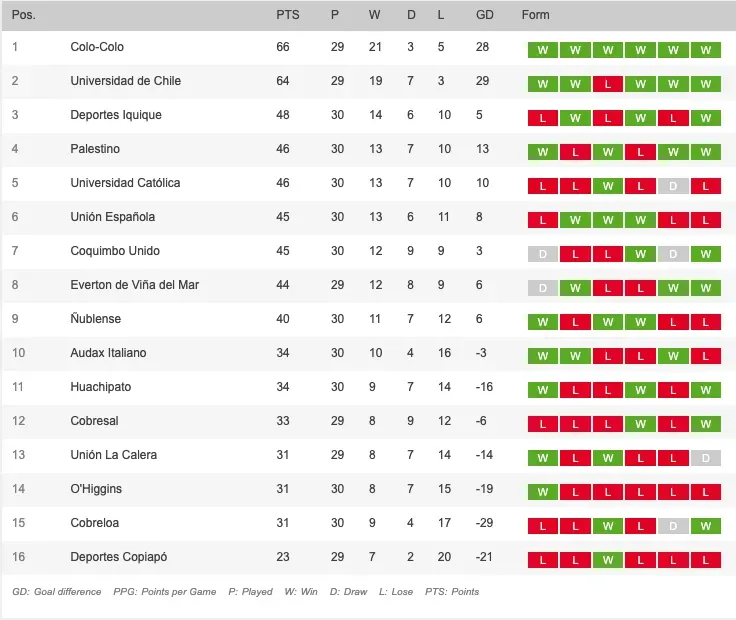Sort table by the GD column header
The width and height of the screenshot is (736, 620).
(x=484, y=15)
